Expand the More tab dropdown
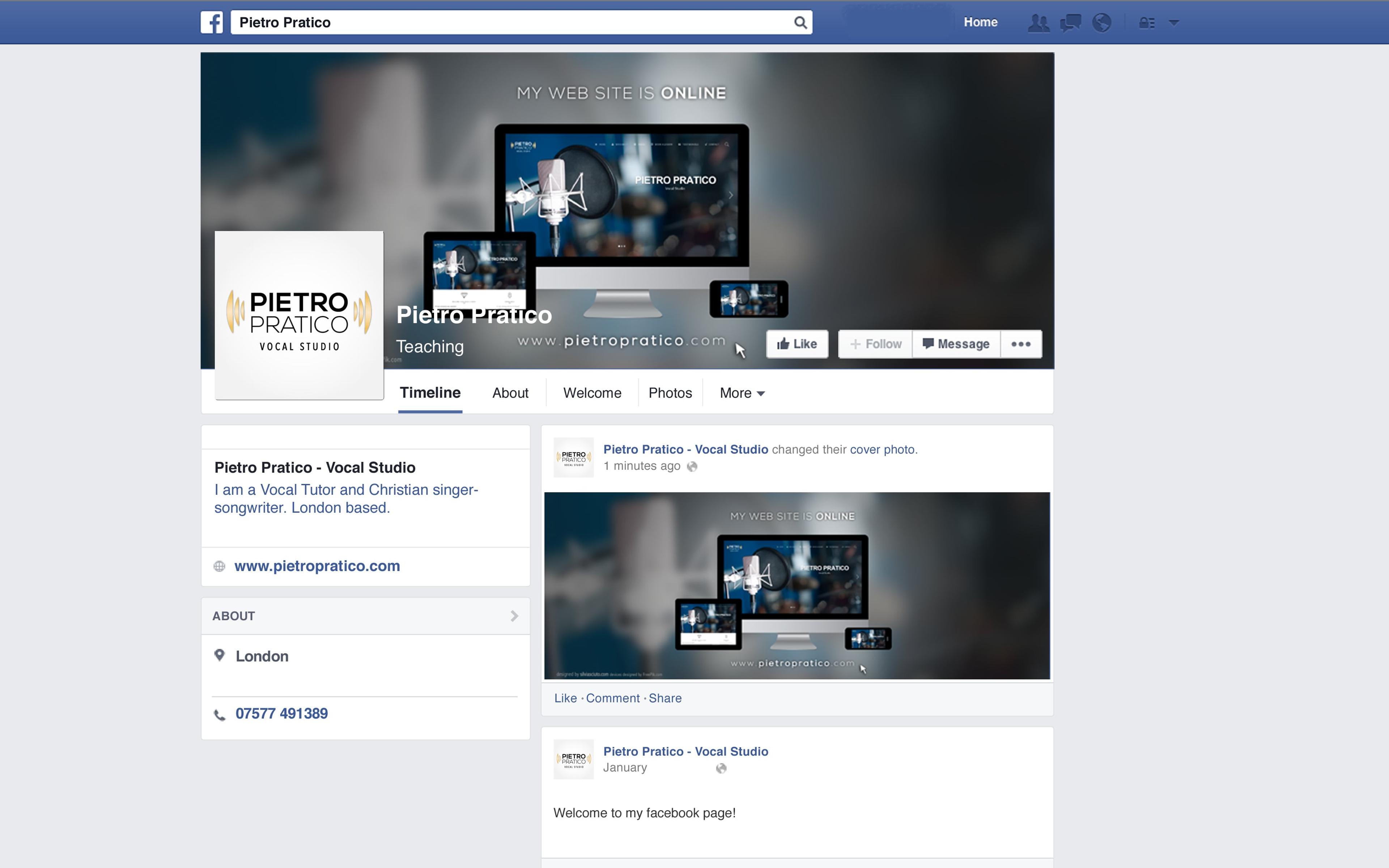1389x868 pixels. [742, 393]
